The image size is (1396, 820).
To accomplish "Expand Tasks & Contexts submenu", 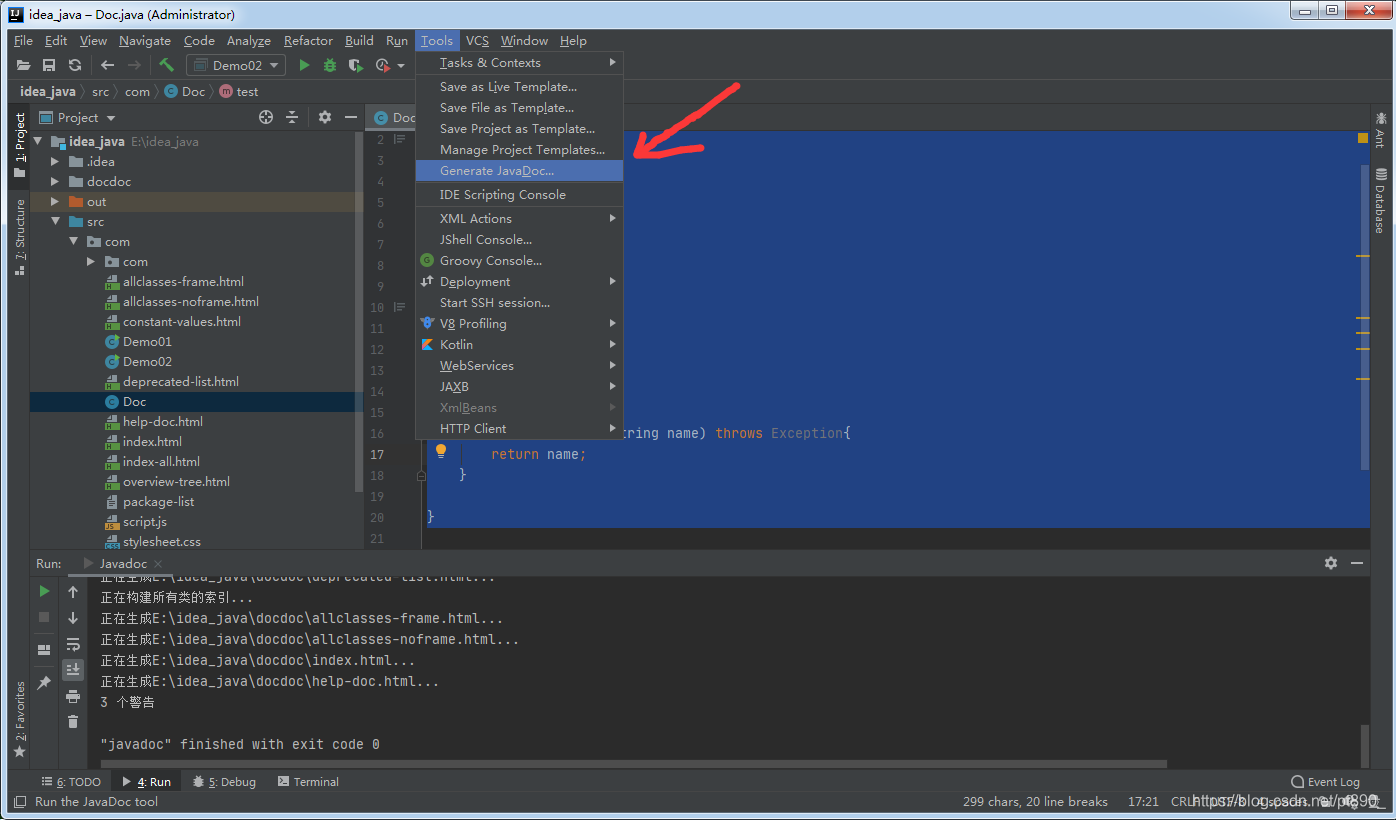I will [519, 62].
